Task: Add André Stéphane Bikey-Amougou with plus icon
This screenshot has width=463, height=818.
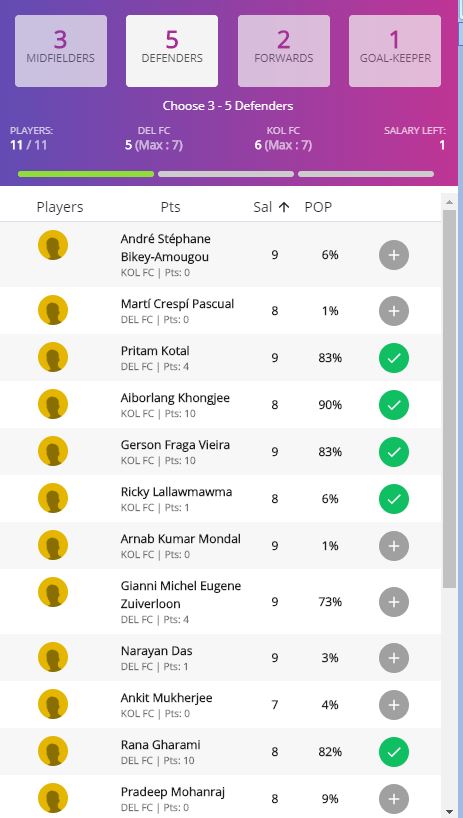Action: click(x=394, y=255)
